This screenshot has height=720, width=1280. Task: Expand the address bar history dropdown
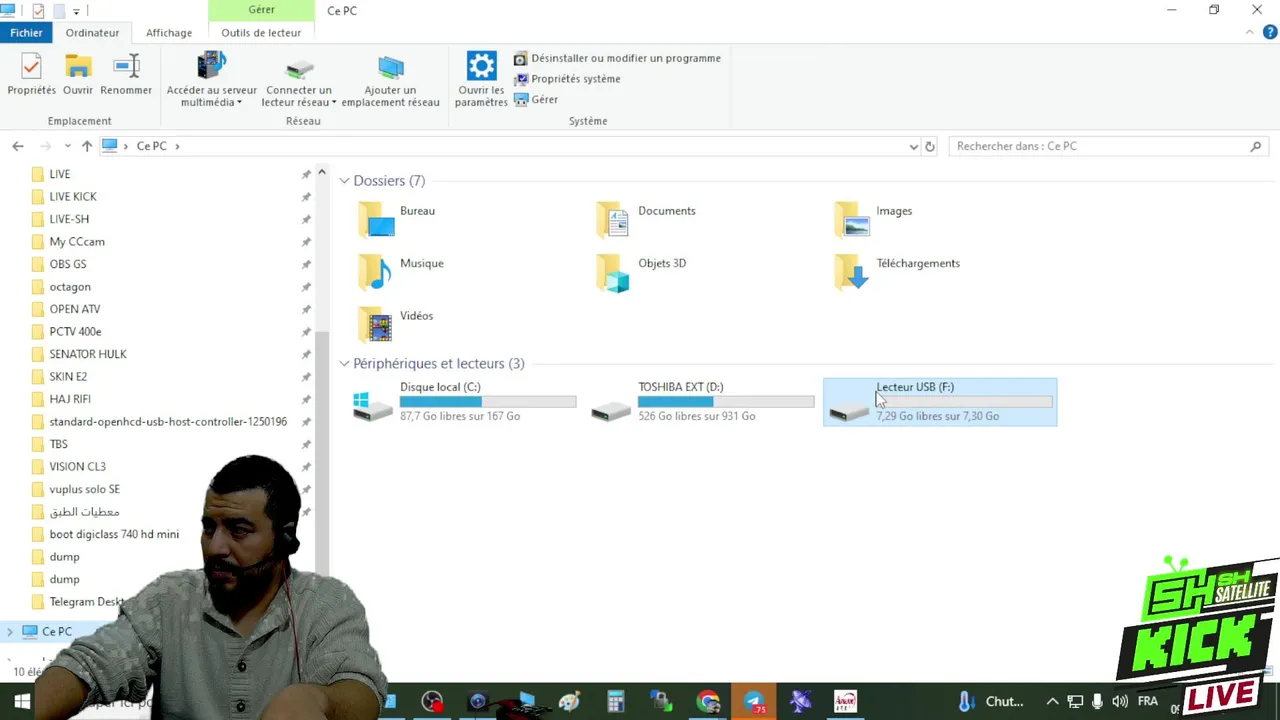click(913, 146)
